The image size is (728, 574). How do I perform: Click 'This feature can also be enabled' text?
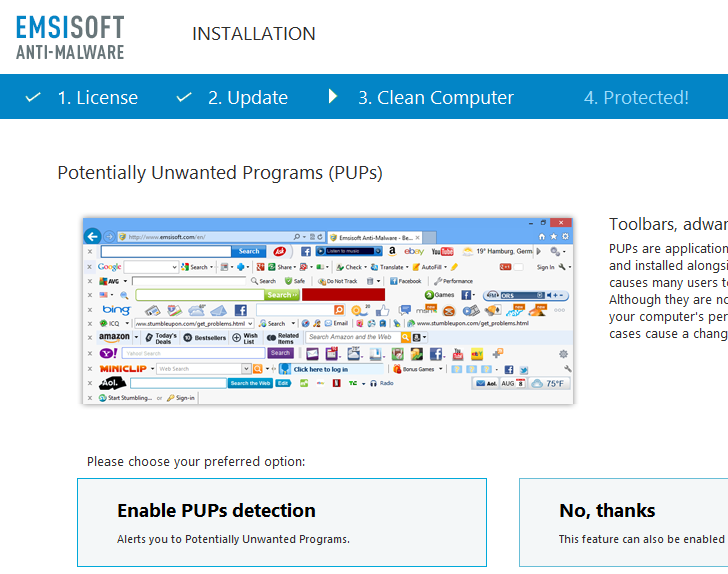click(x=642, y=539)
